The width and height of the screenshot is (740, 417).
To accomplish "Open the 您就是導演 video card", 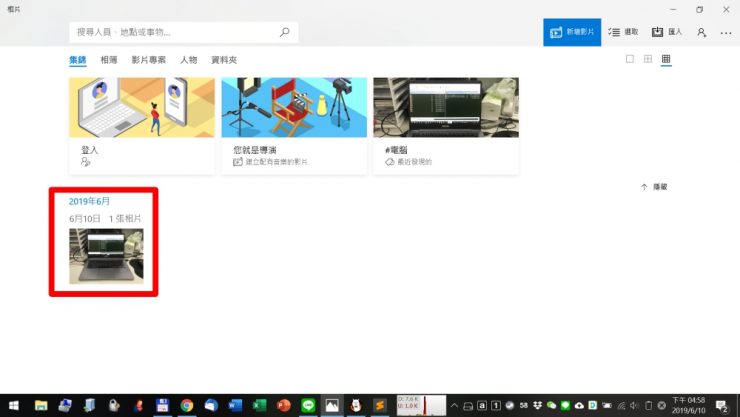I will [293, 125].
